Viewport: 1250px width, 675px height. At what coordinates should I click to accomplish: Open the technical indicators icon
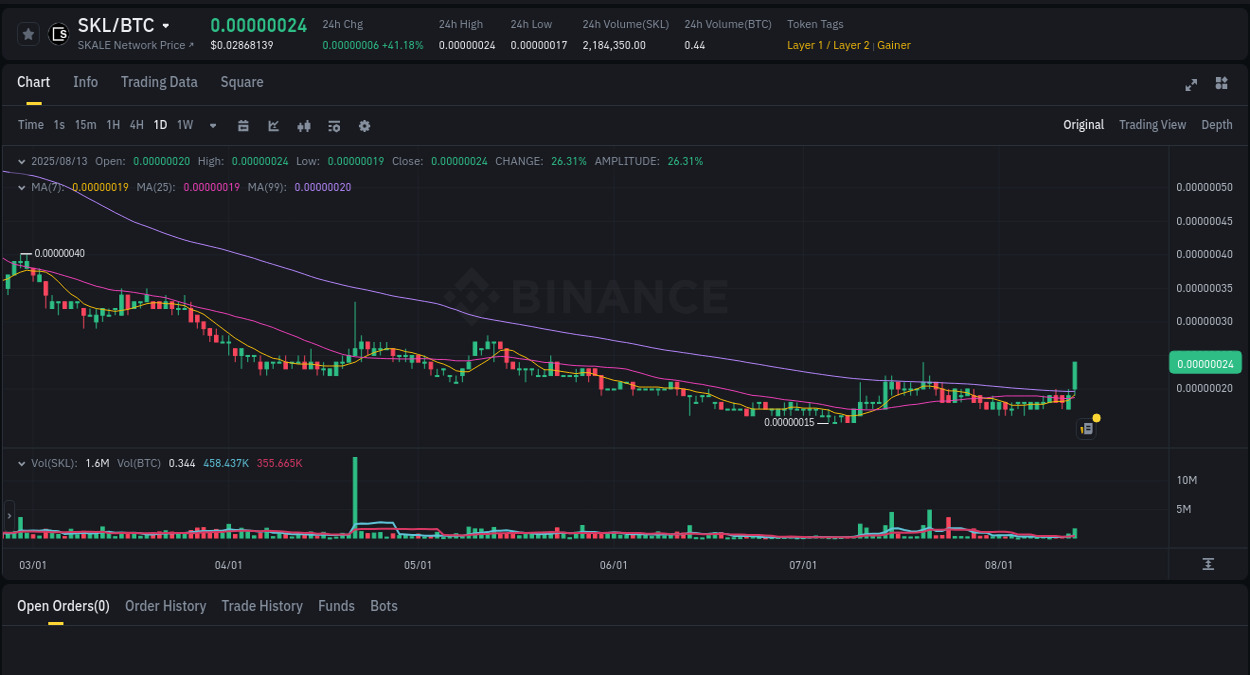point(333,125)
